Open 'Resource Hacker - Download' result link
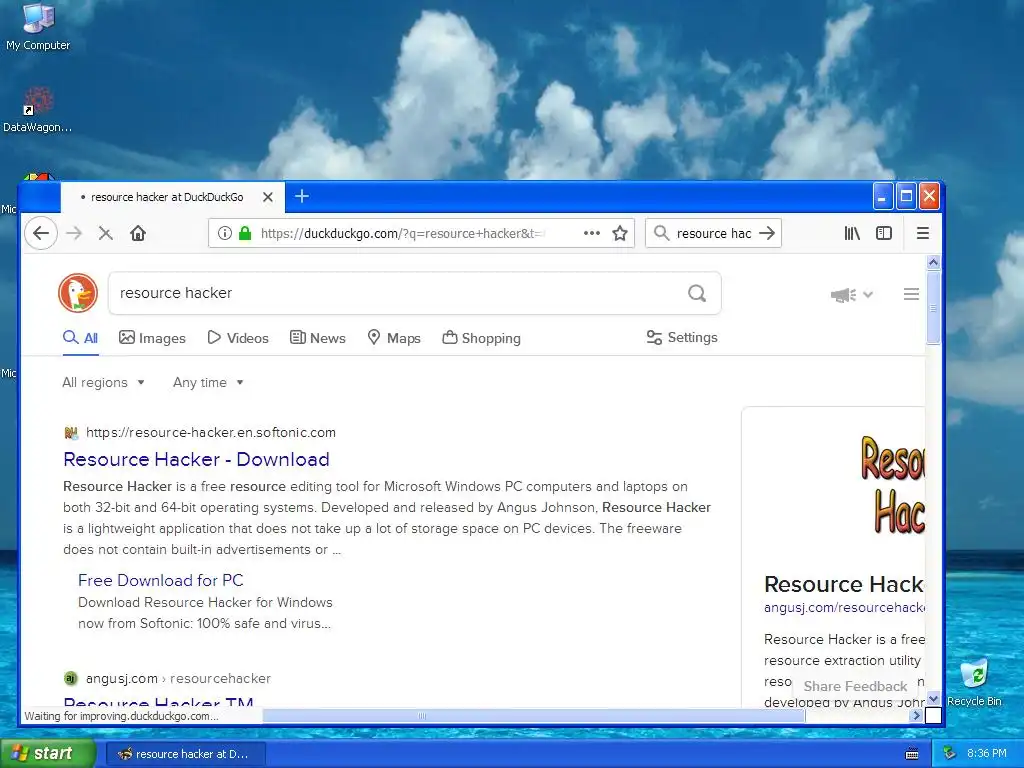The image size is (1024, 768). [x=196, y=459]
